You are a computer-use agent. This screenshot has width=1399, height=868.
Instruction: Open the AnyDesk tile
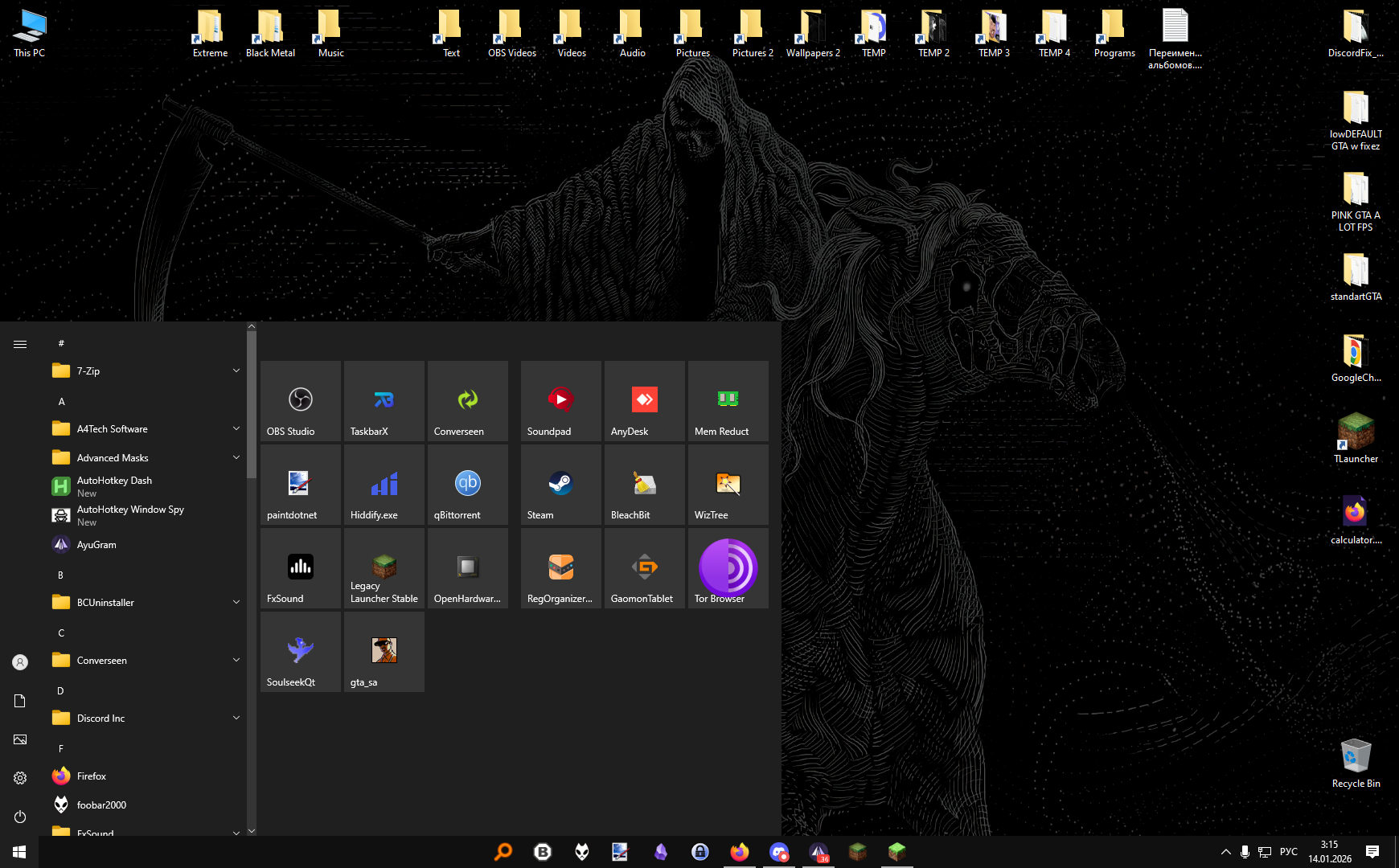coord(645,401)
